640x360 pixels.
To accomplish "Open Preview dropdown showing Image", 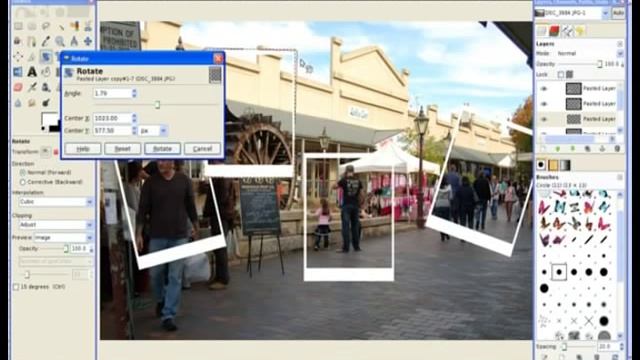I will [x=63, y=238].
